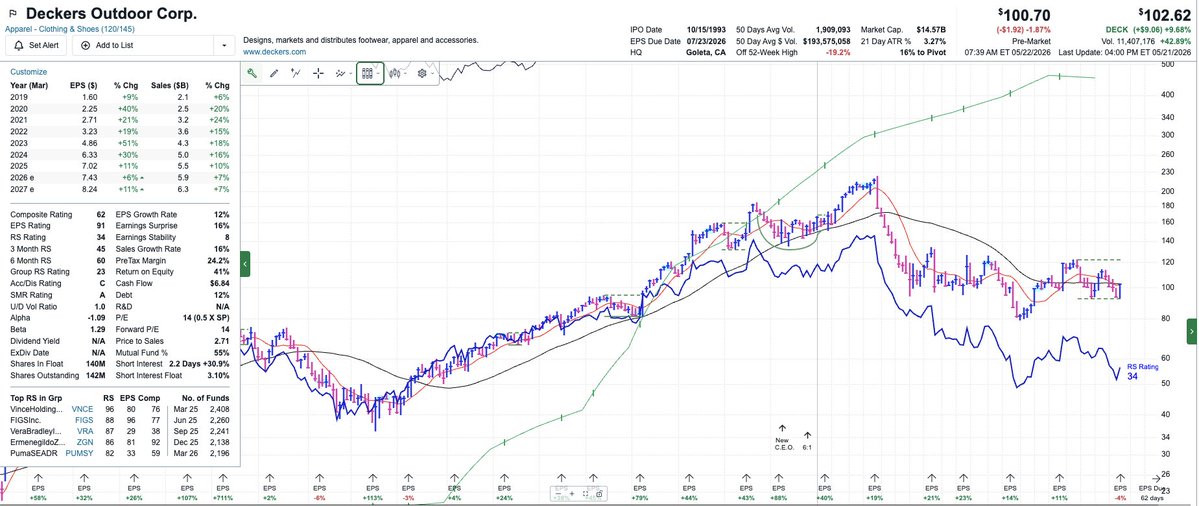Expand the candlestick chart style dropdown

[405, 73]
